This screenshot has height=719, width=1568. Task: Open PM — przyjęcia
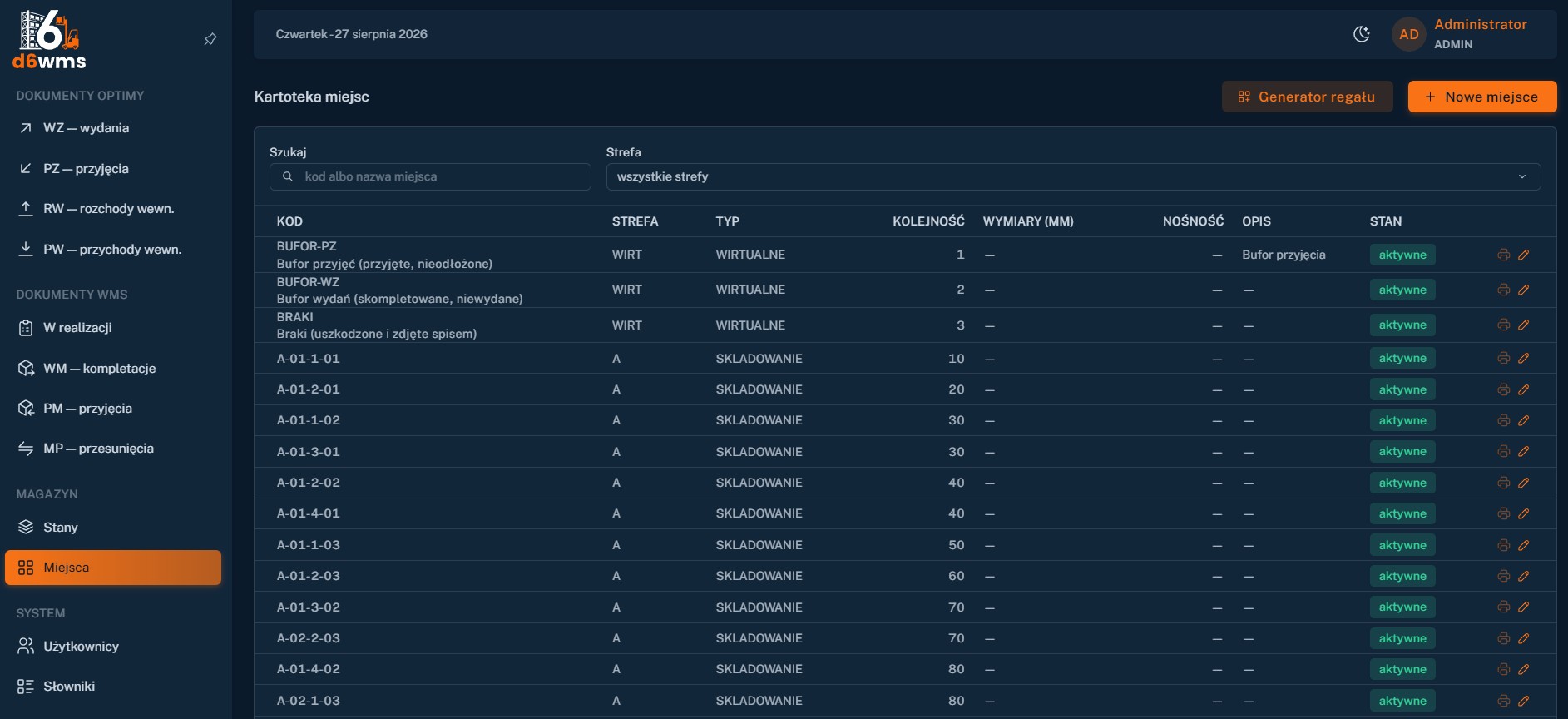(x=113, y=409)
